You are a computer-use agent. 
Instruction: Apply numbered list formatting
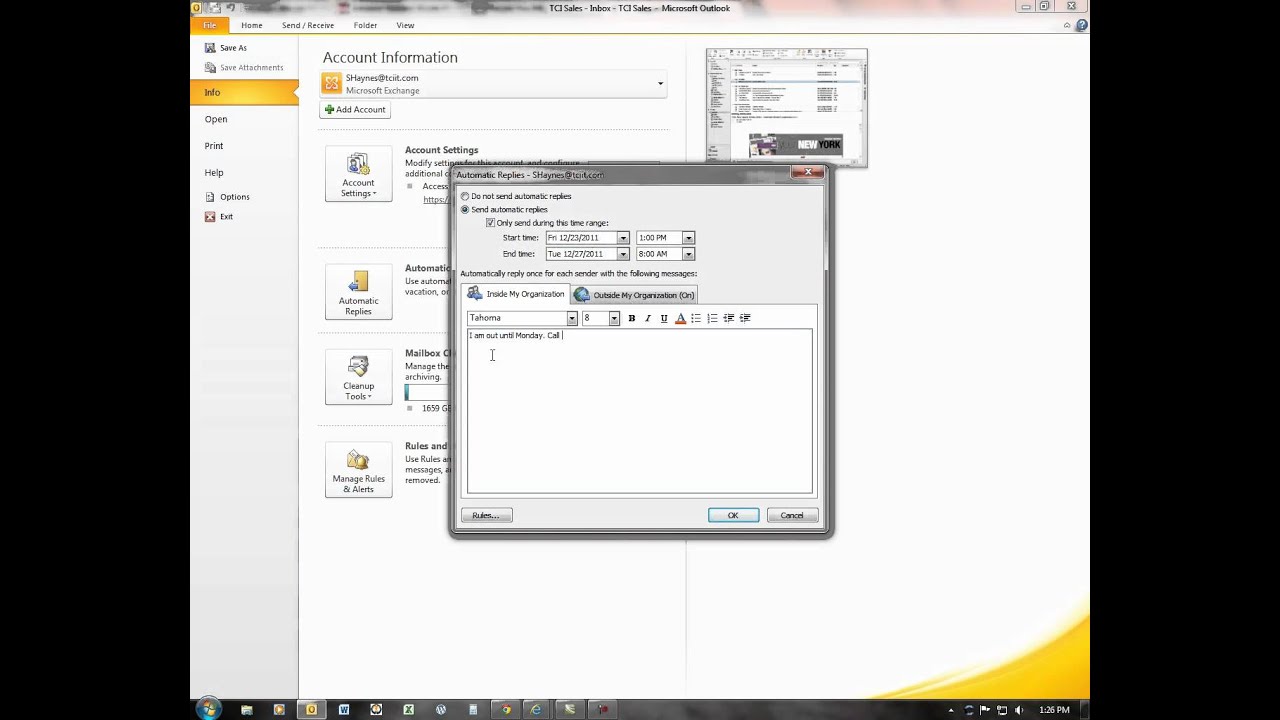712,318
